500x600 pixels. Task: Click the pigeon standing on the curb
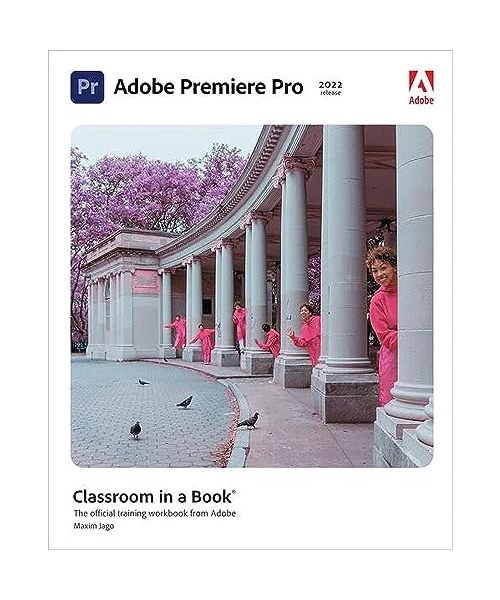click(x=249, y=420)
